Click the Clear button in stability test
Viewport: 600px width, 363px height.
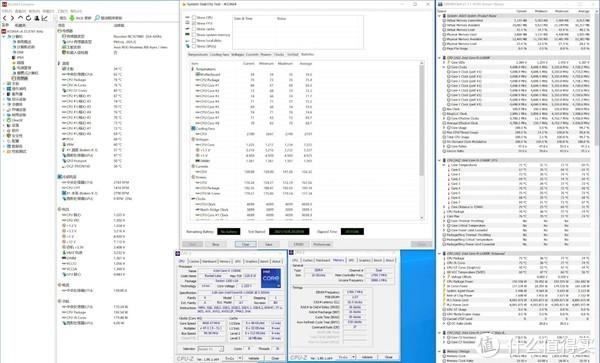tap(245, 244)
